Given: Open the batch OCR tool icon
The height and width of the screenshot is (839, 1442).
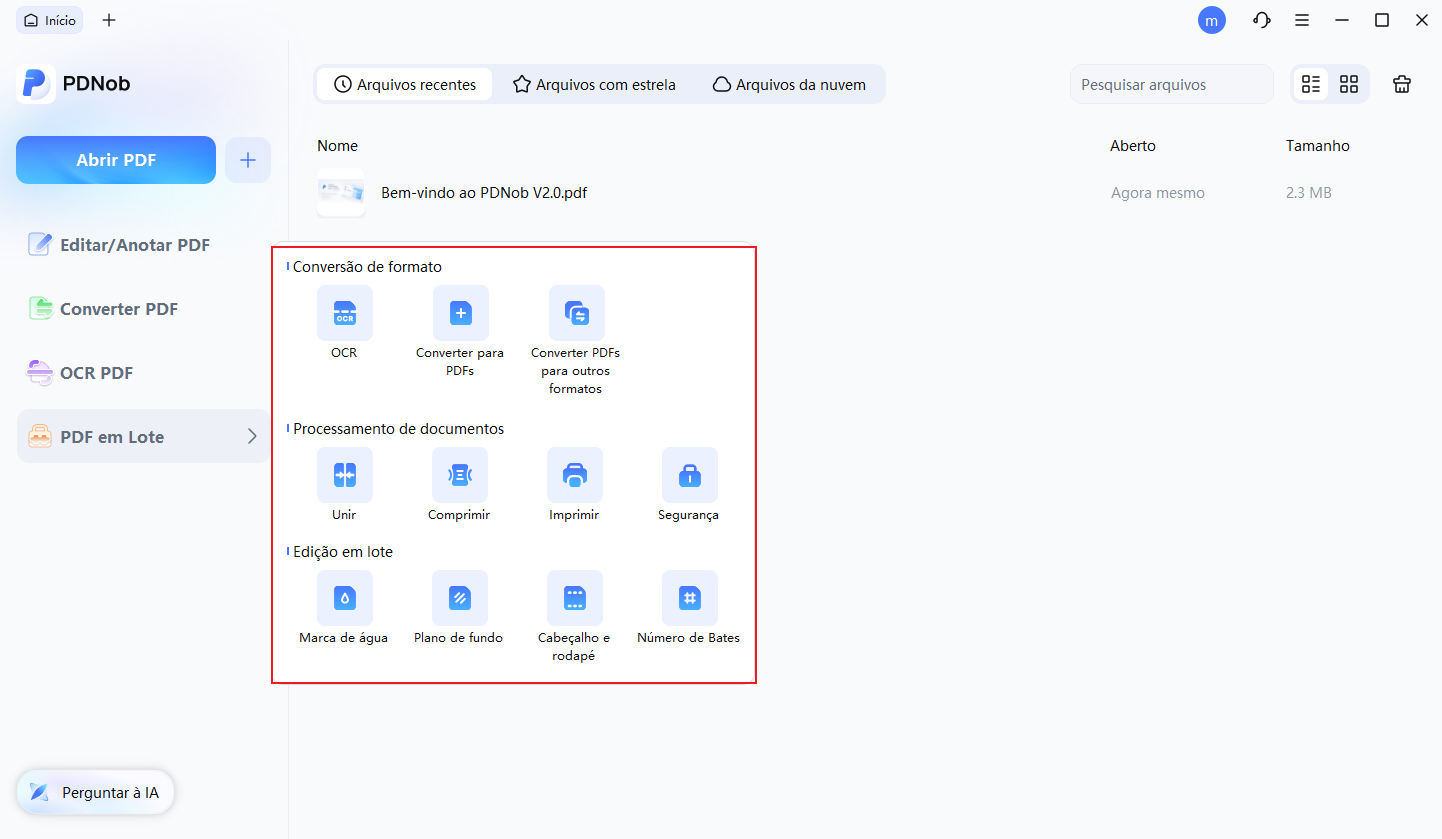Looking at the screenshot, I should 344,313.
